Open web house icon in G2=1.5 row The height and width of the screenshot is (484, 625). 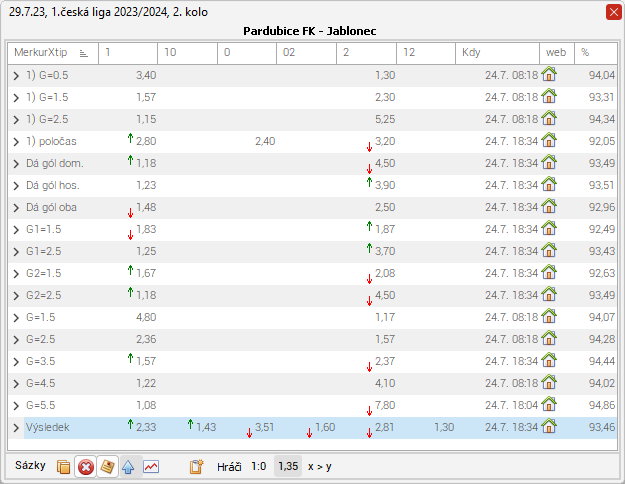click(x=549, y=272)
